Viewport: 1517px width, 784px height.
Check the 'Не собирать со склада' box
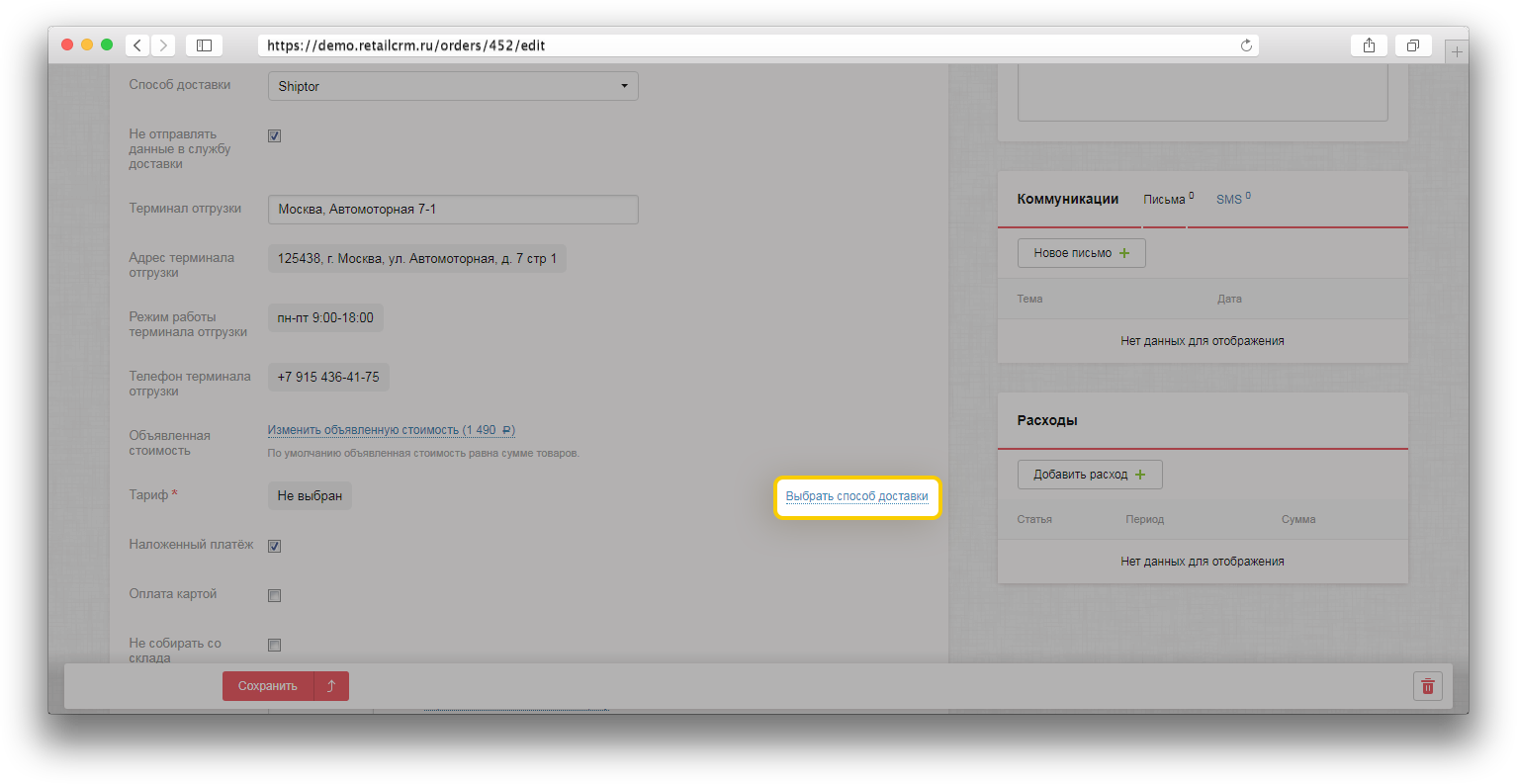click(275, 645)
